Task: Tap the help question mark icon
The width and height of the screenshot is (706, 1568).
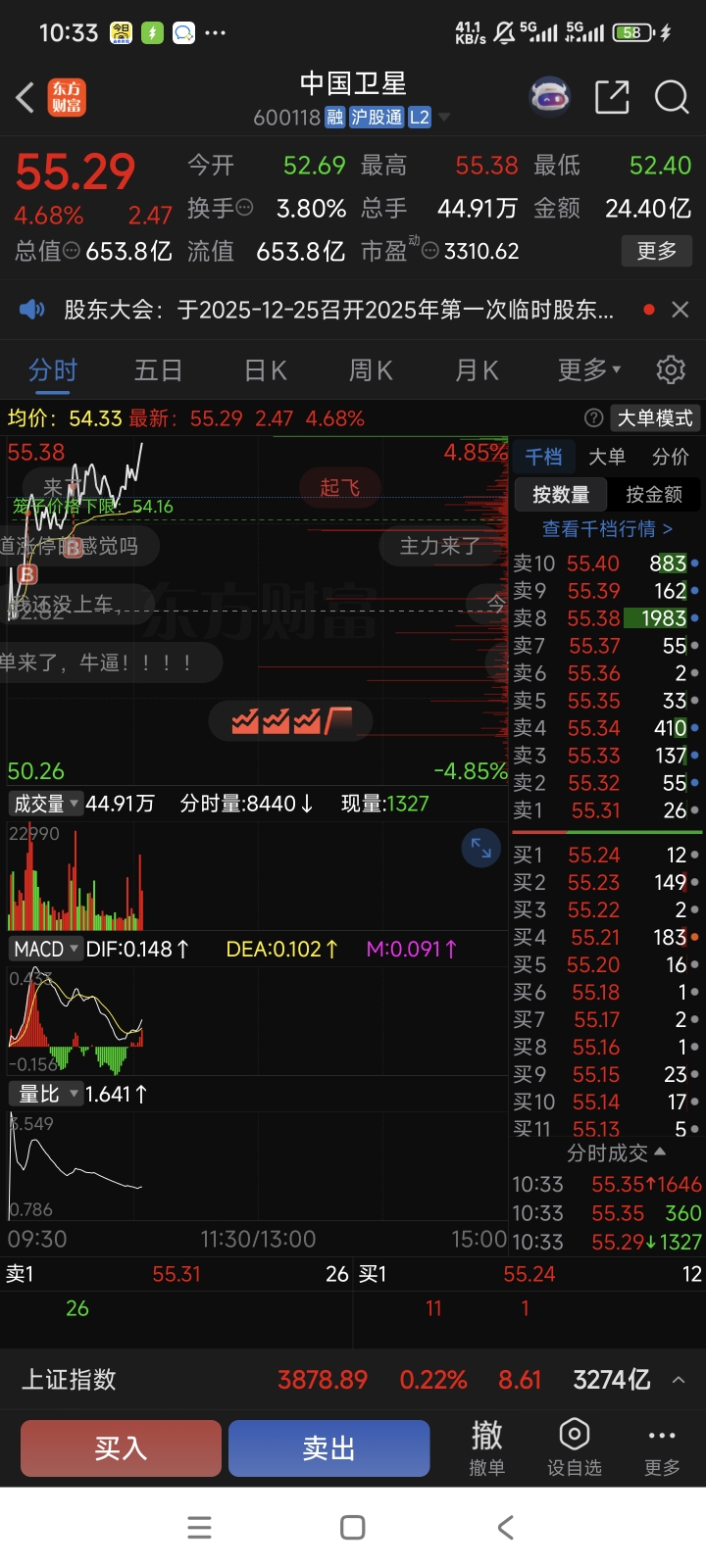Action: click(593, 418)
